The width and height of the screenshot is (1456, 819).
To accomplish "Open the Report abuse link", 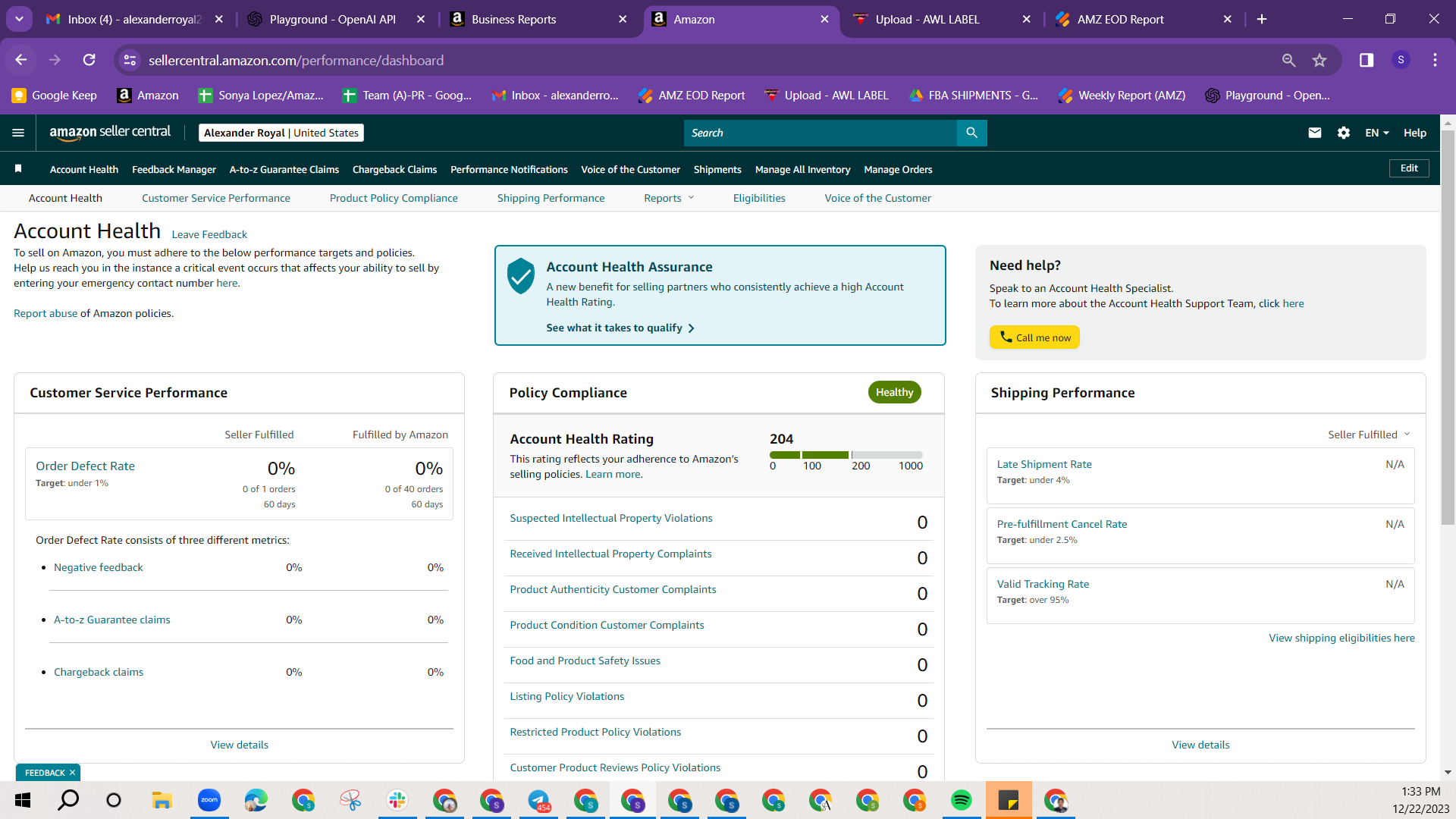I will coord(45,313).
